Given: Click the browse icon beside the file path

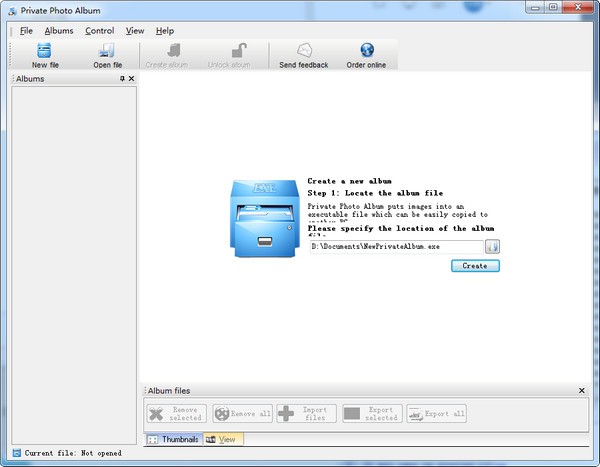Looking at the screenshot, I should (x=492, y=246).
